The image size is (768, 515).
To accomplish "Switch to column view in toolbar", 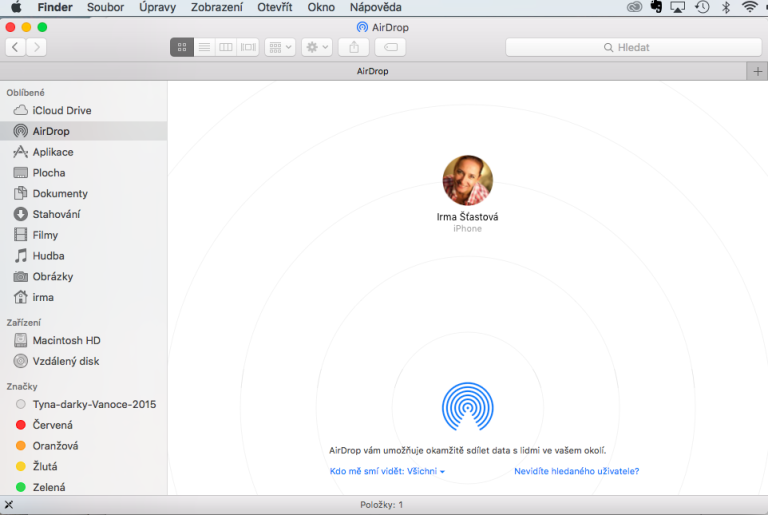I will [226, 47].
